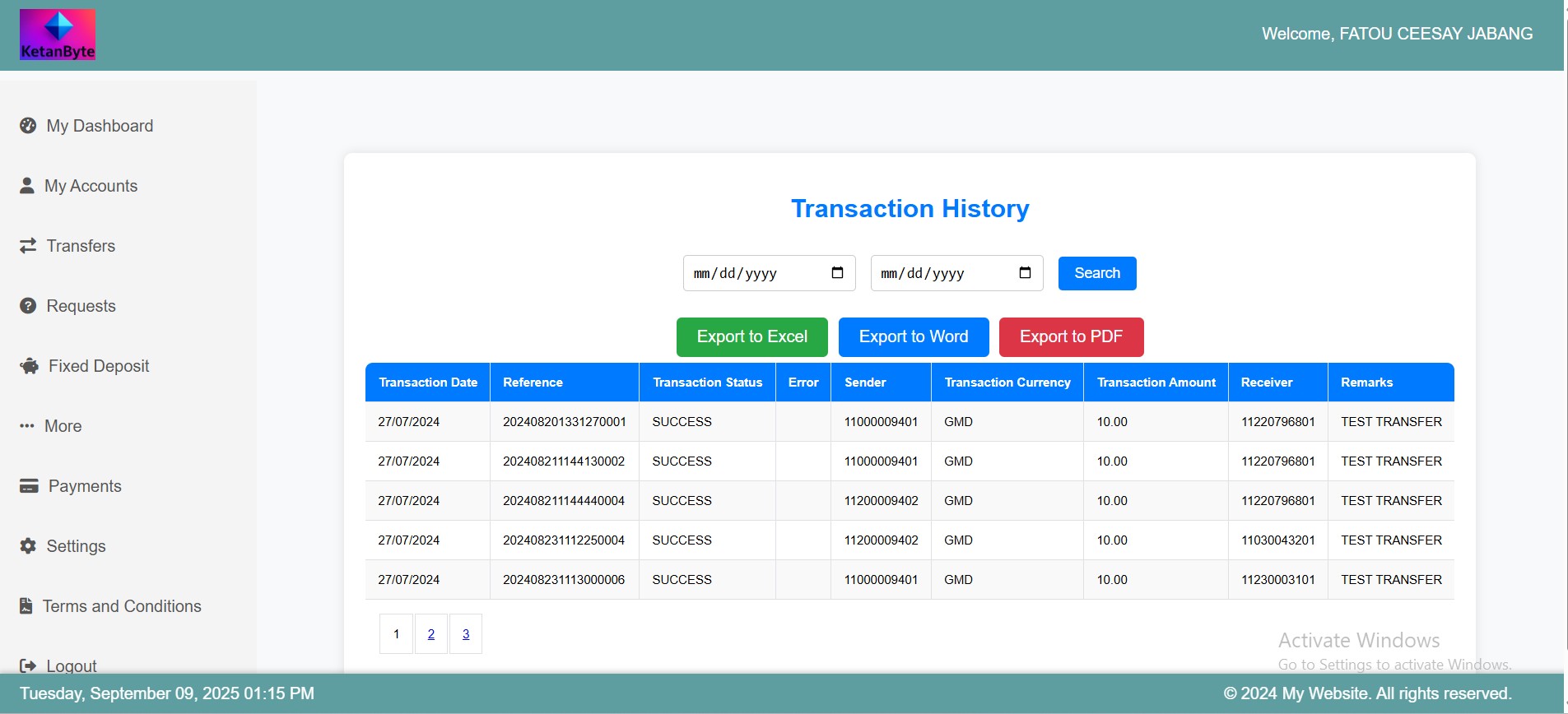Click the Transaction Date column header
The image size is (1568, 714).
pyautogui.click(x=428, y=382)
